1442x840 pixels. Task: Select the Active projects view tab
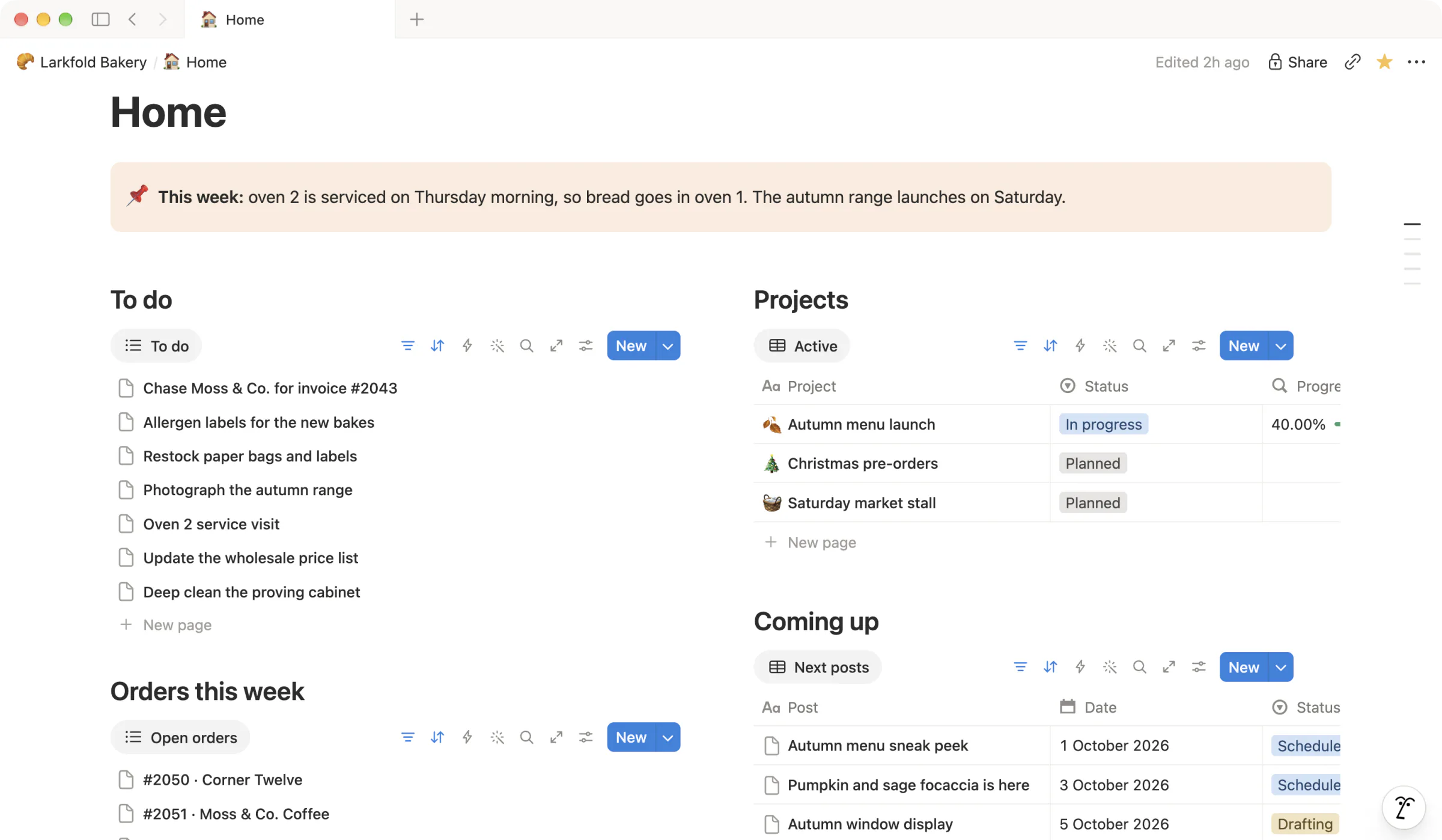click(x=802, y=345)
